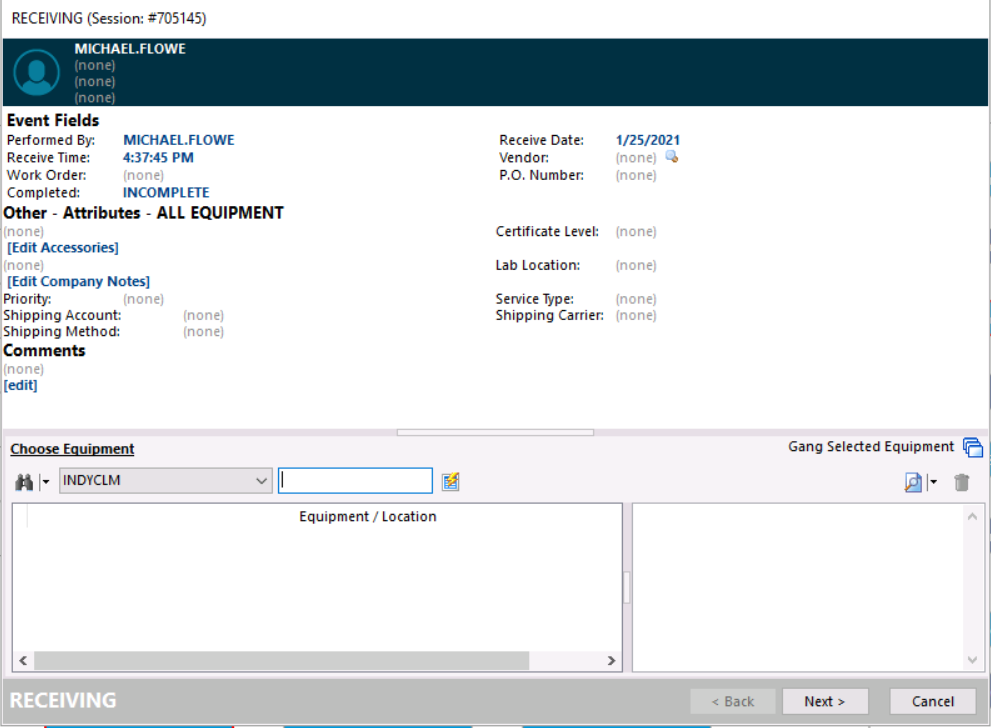Open the preview icon dropdown arrow
The image size is (991, 728).
pyautogui.click(x=933, y=482)
